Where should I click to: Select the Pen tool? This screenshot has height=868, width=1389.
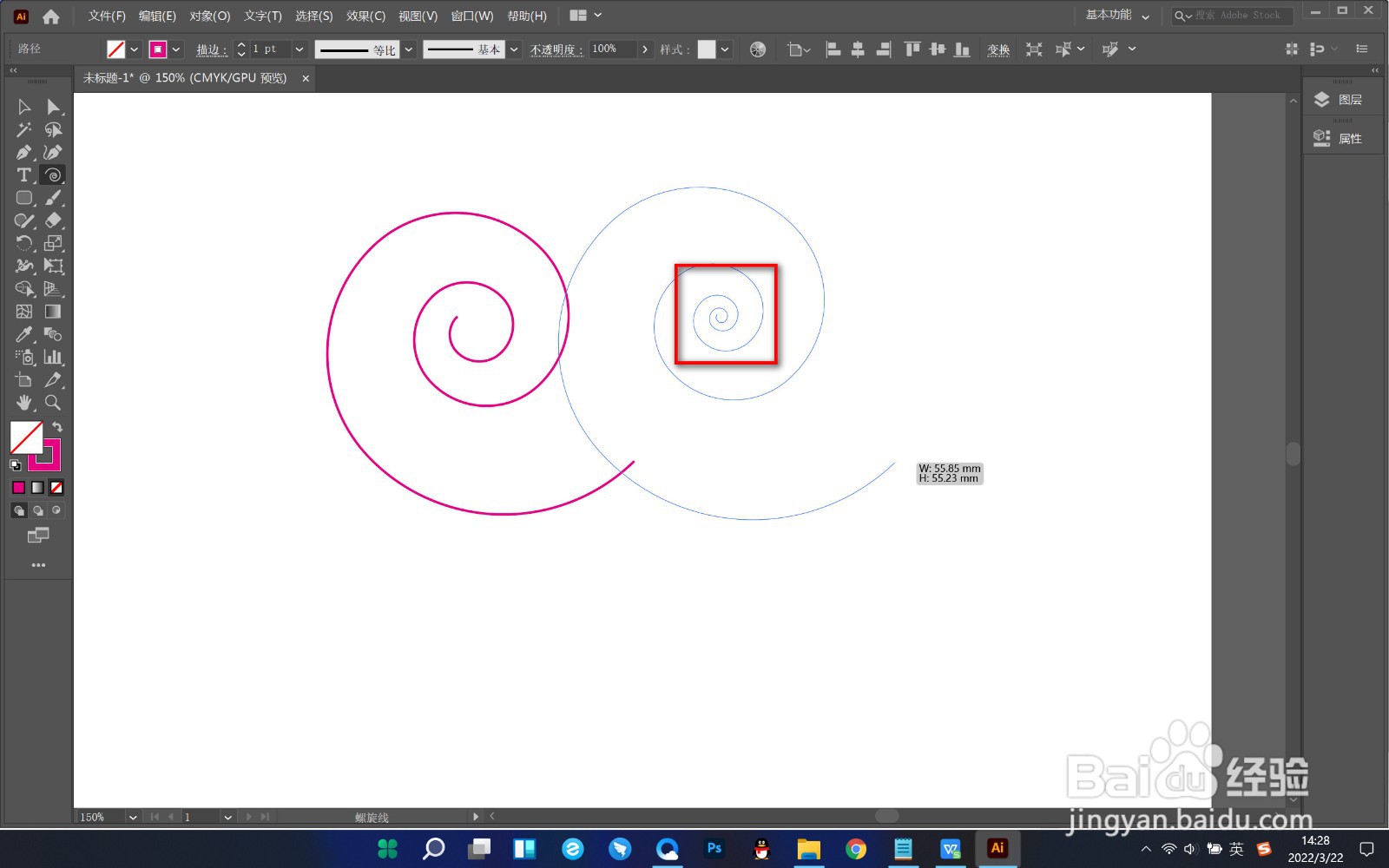coord(24,152)
